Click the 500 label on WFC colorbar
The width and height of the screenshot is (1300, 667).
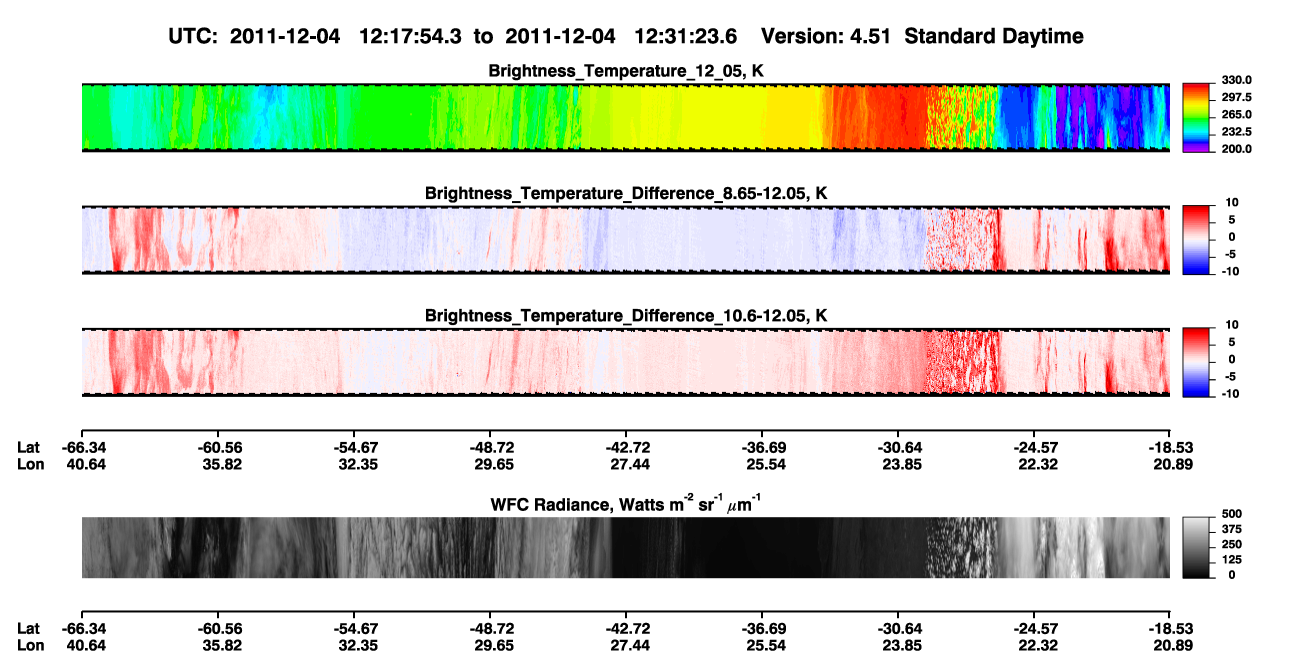click(1232, 513)
